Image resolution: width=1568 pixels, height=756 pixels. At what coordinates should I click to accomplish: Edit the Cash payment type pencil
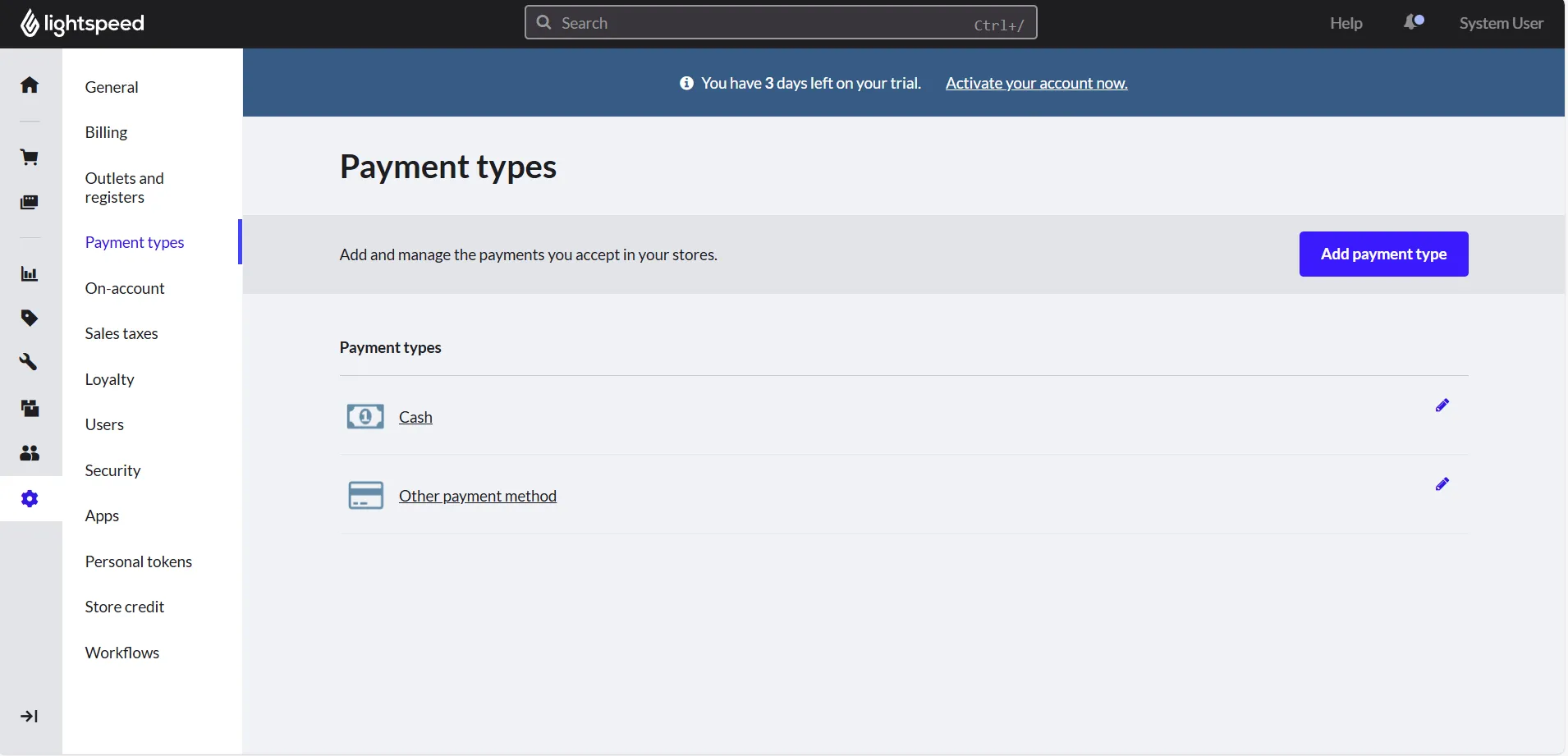[1442, 405]
